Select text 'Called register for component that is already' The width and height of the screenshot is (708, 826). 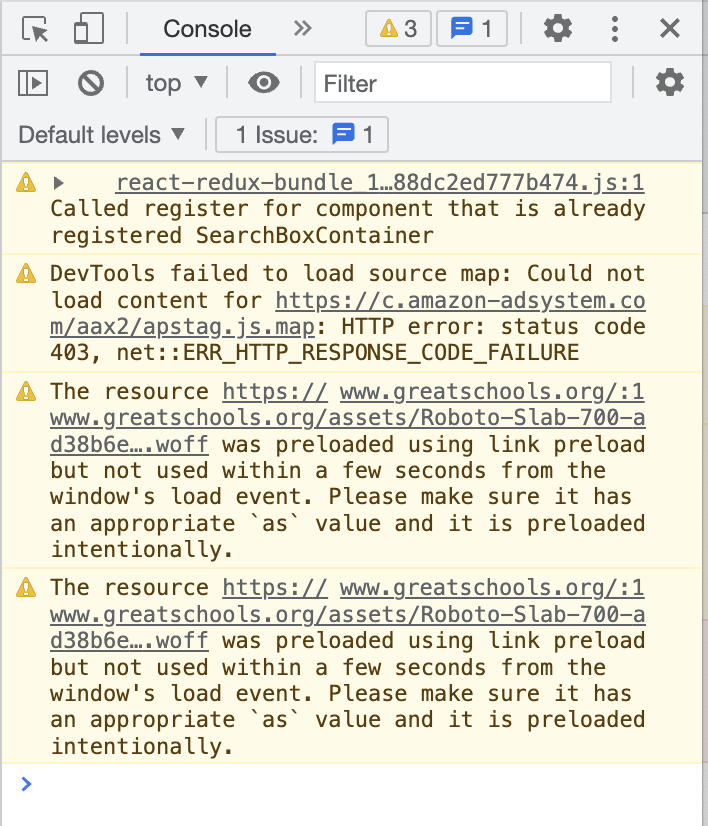[x=348, y=209]
